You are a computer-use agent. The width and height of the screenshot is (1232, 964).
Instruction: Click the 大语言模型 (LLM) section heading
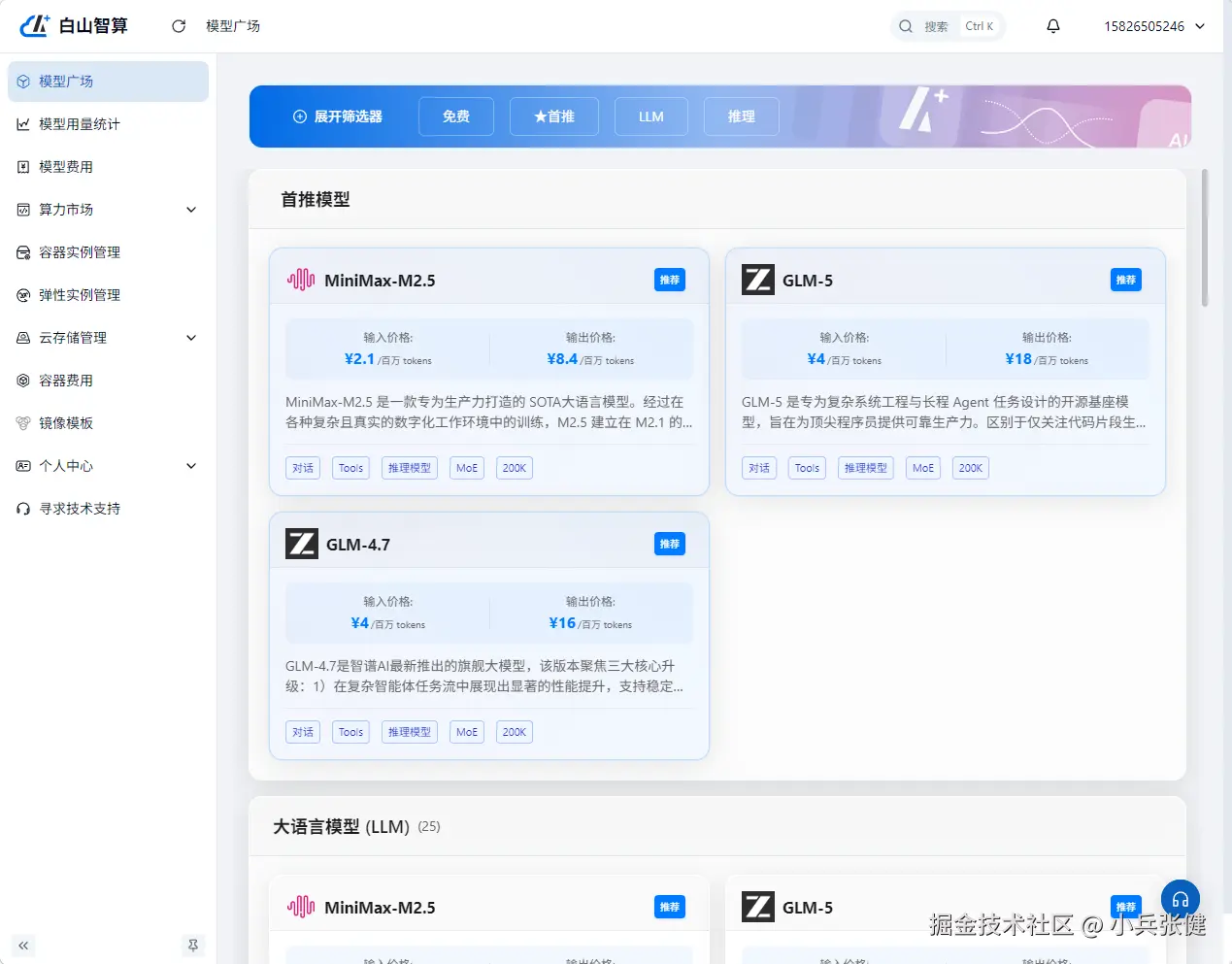[341, 826]
